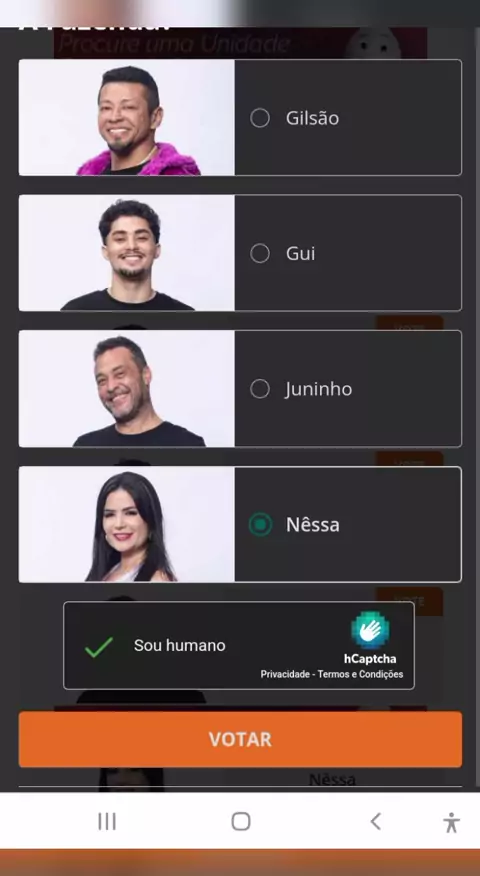Image resolution: width=480 pixels, height=876 pixels.
Task: Click the Juninho name label
Action: click(x=319, y=389)
